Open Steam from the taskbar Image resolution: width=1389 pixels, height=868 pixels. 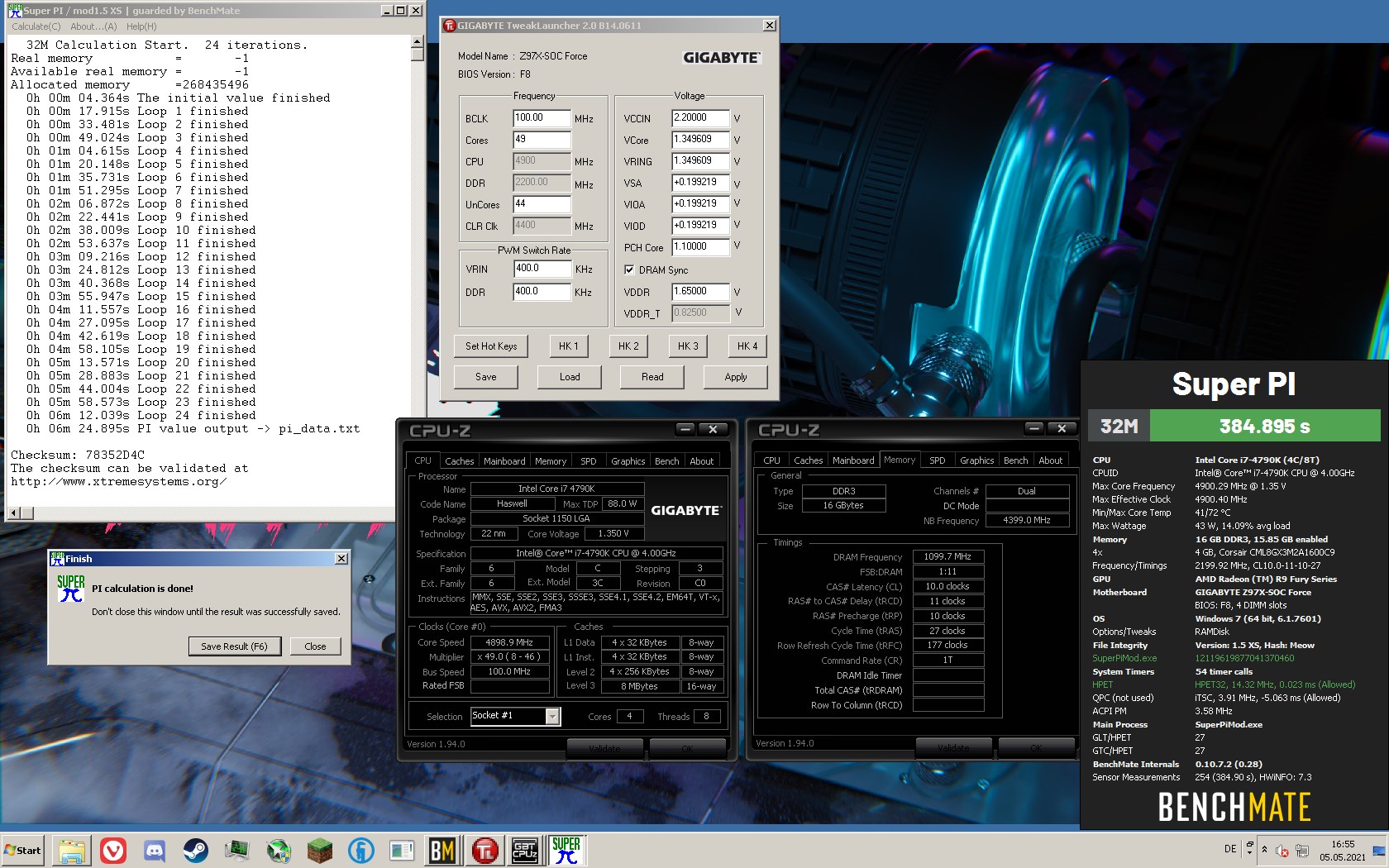(196, 850)
